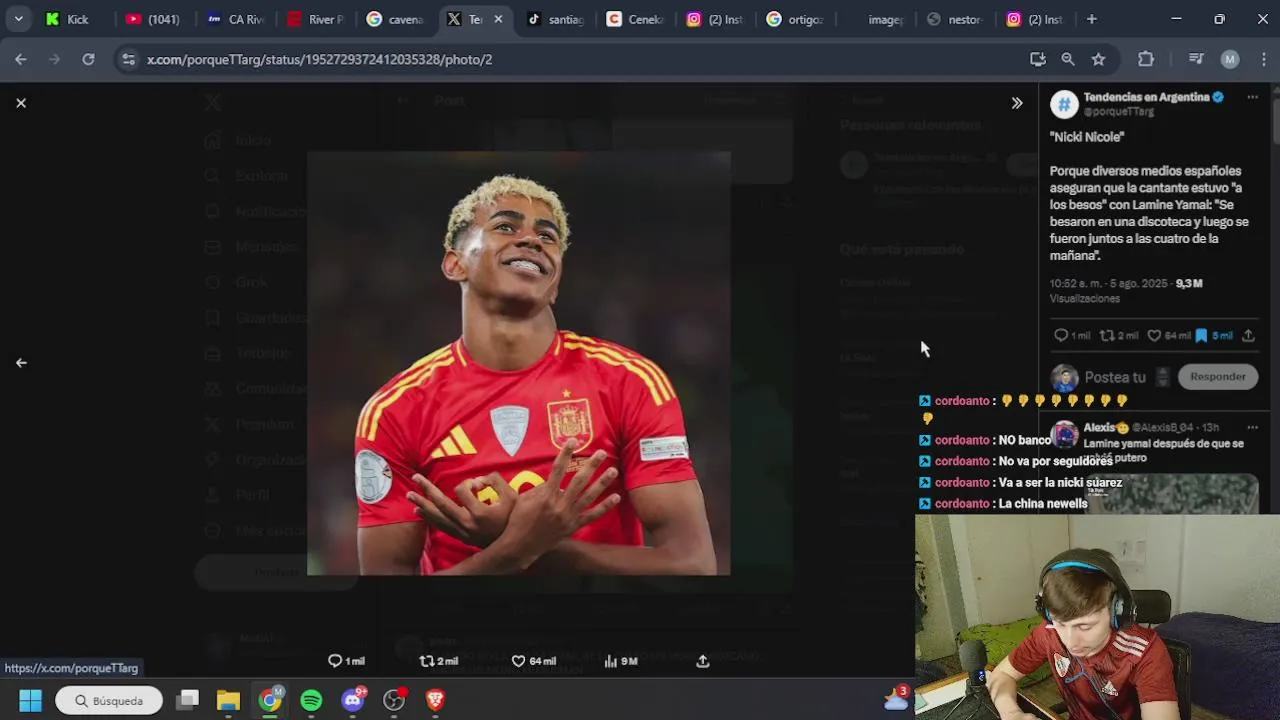The height and width of the screenshot is (720, 1280).
Task: Reload the page
Action: (x=88, y=60)
